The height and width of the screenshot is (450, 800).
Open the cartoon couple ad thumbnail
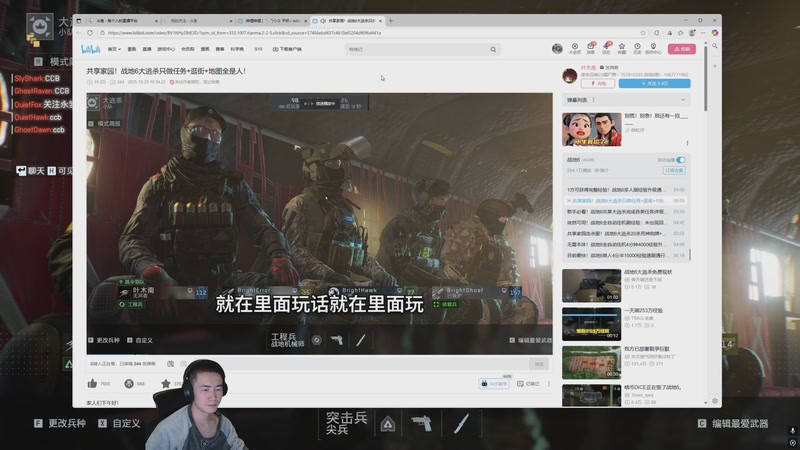(x=592, y=130)
